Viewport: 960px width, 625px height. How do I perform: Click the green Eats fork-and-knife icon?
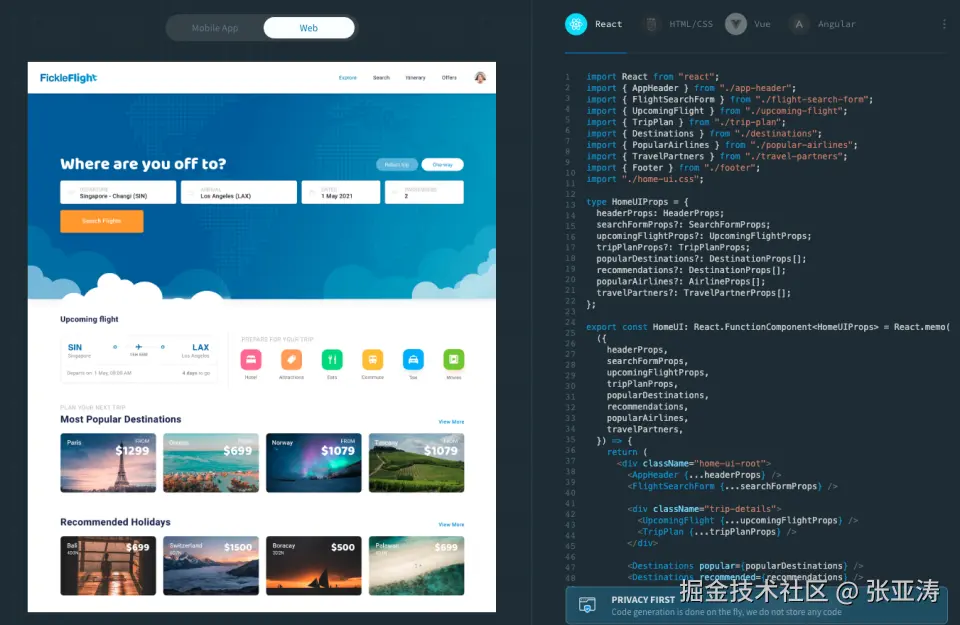[332, 359]
